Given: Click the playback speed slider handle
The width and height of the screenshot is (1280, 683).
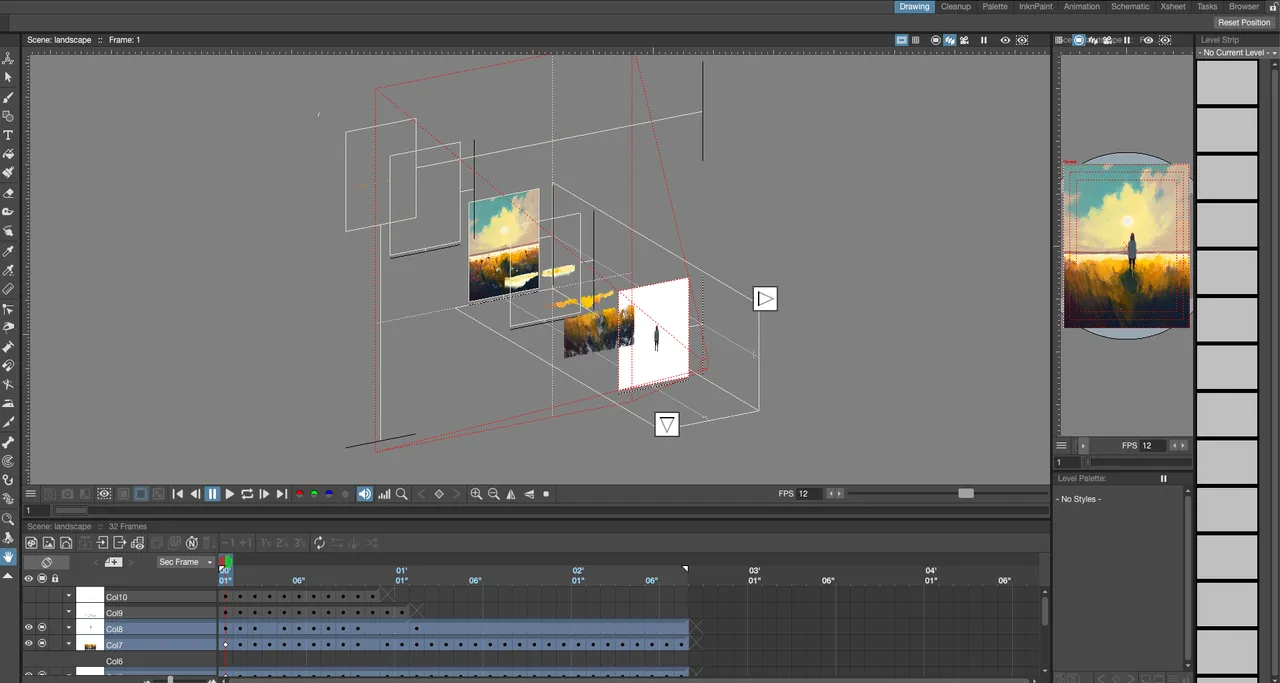Looking at the screenshot, I should point(966,494).
